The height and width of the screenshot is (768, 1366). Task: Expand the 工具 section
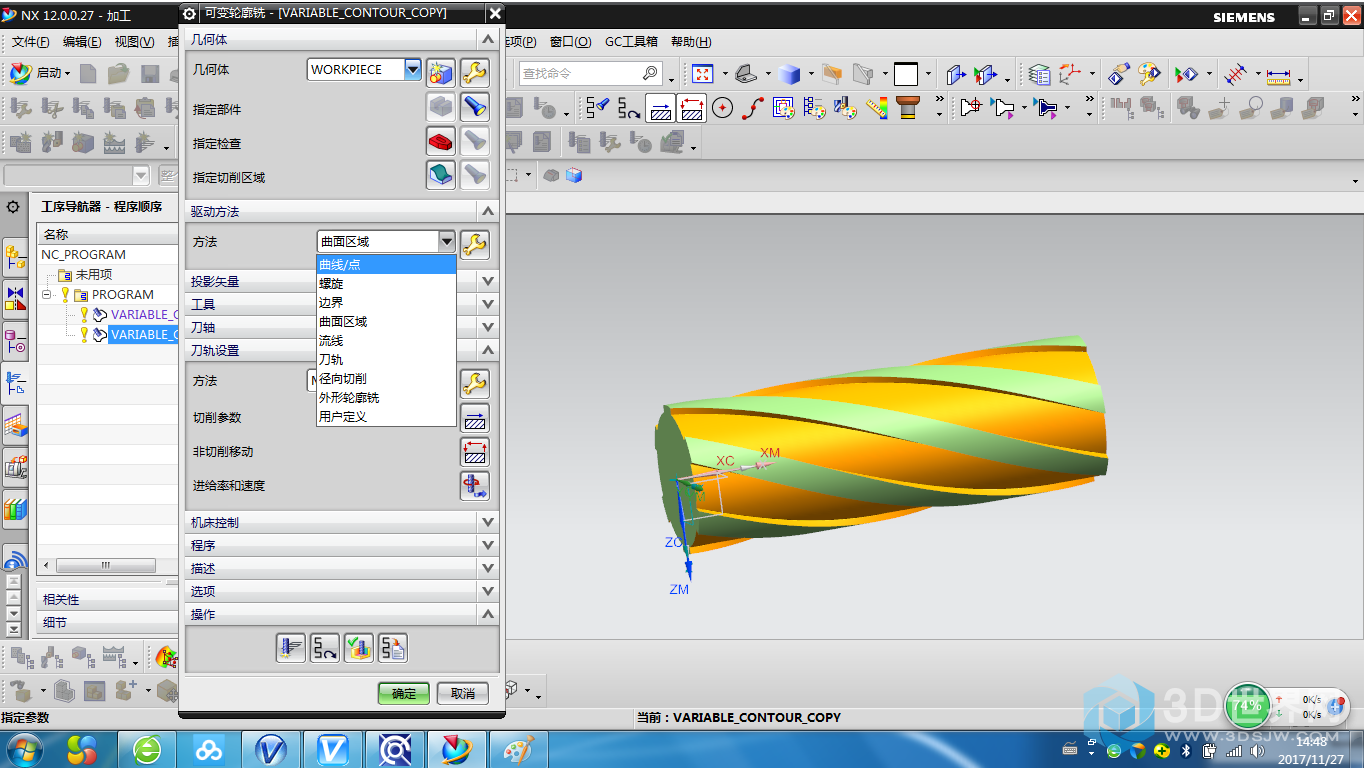[x=487, y=304]
